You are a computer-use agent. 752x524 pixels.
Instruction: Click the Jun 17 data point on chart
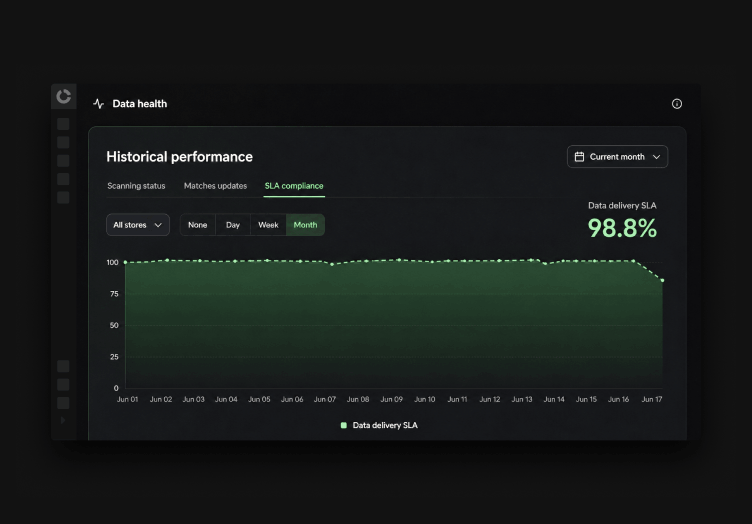point(662,280)
